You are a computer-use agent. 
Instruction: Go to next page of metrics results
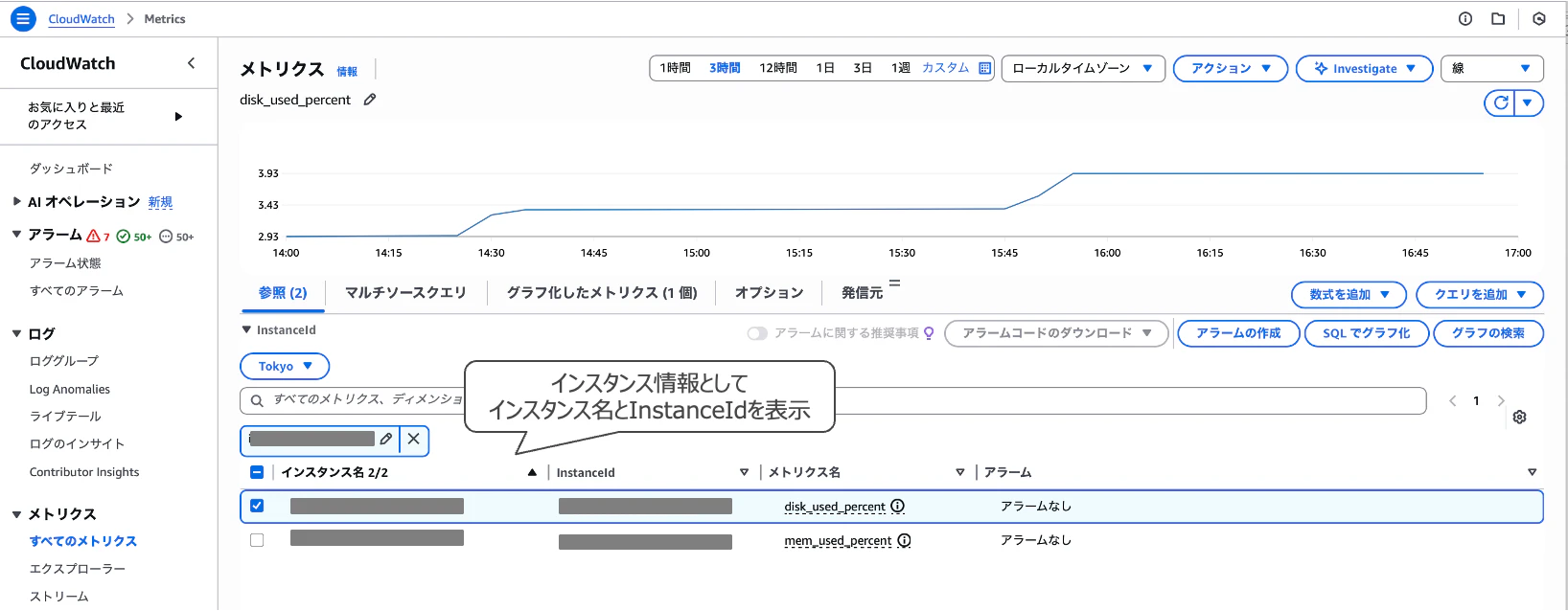1501,400
